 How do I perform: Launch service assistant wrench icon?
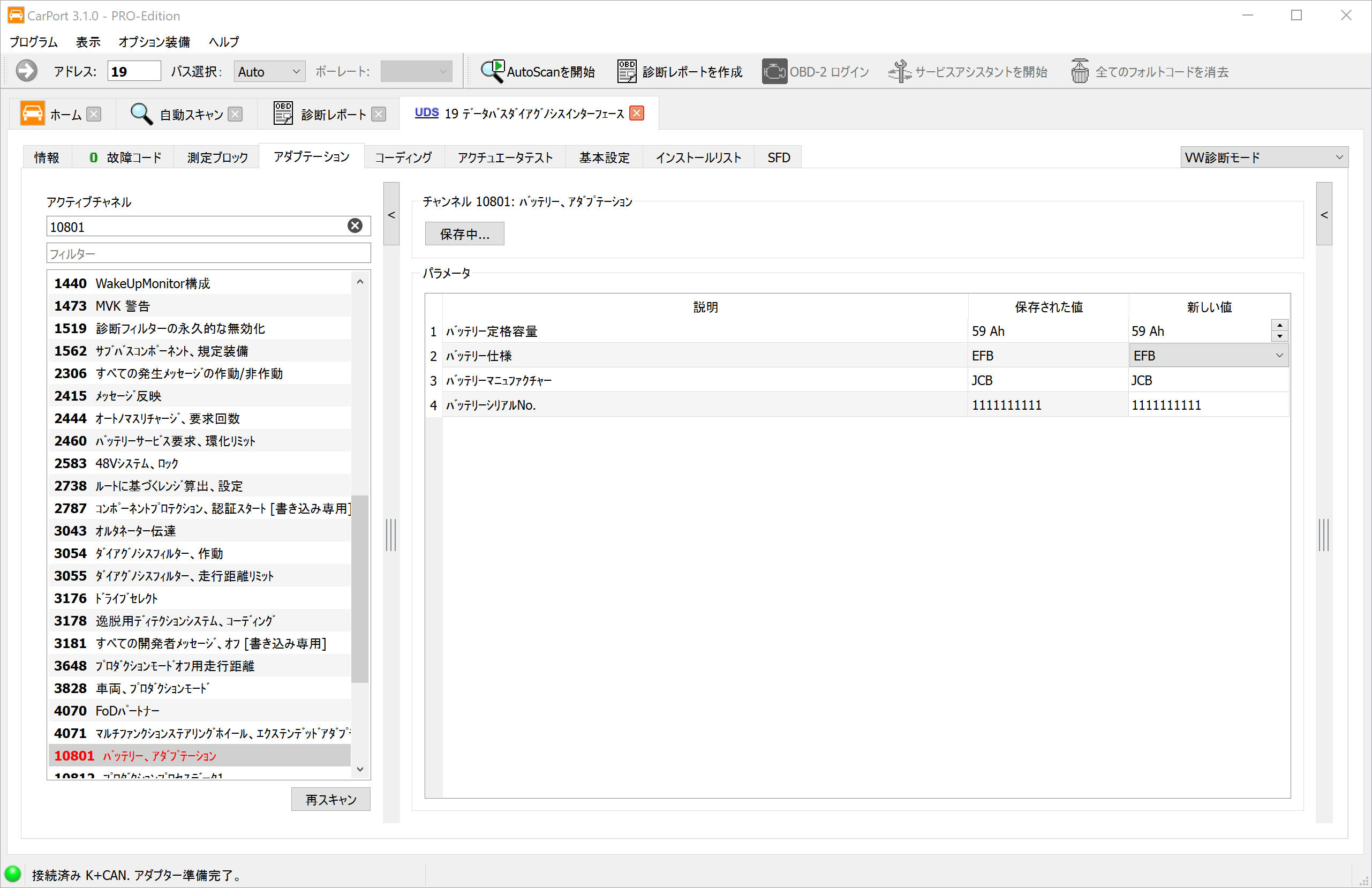coord(899,72)
